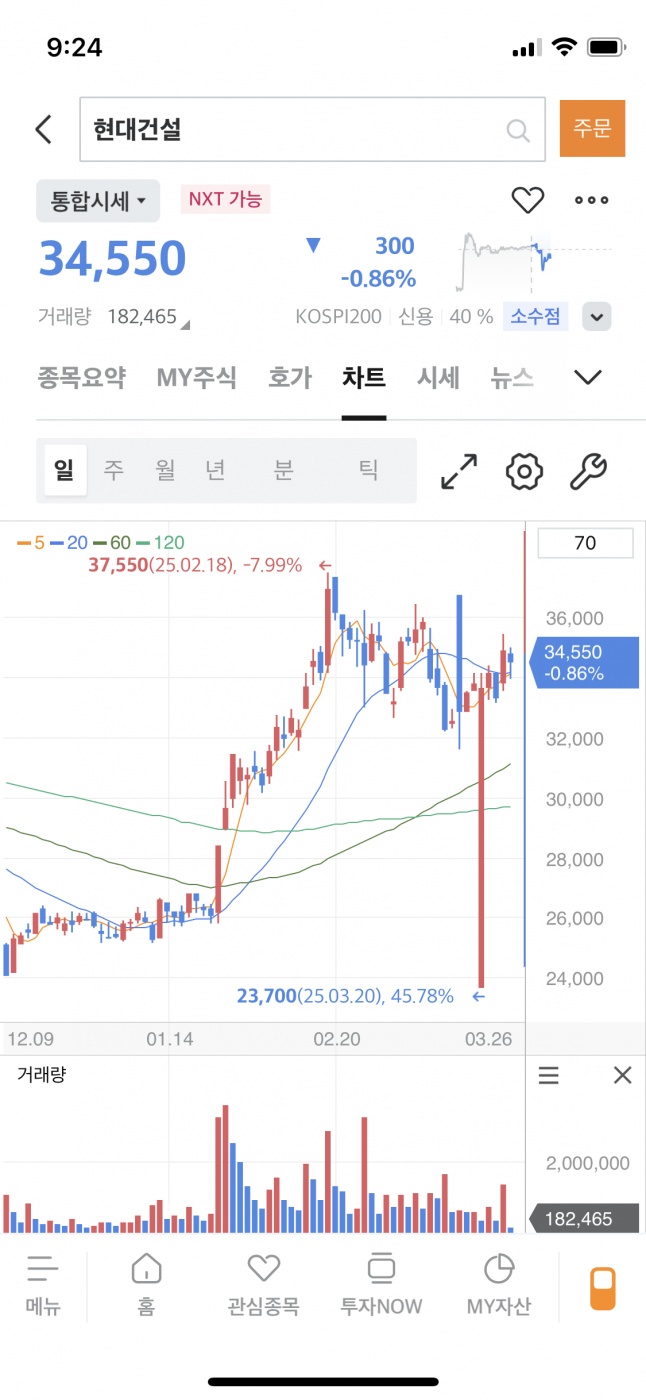
Task: Open the three-dot more options menu
Action: 591,200
